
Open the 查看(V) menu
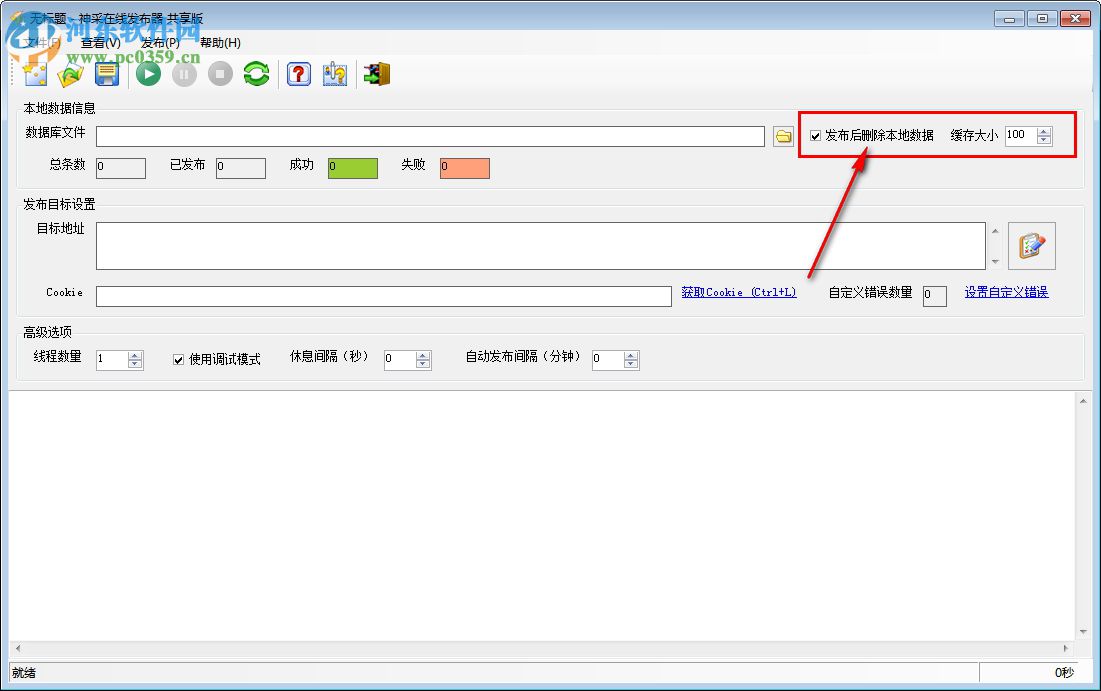100,43
